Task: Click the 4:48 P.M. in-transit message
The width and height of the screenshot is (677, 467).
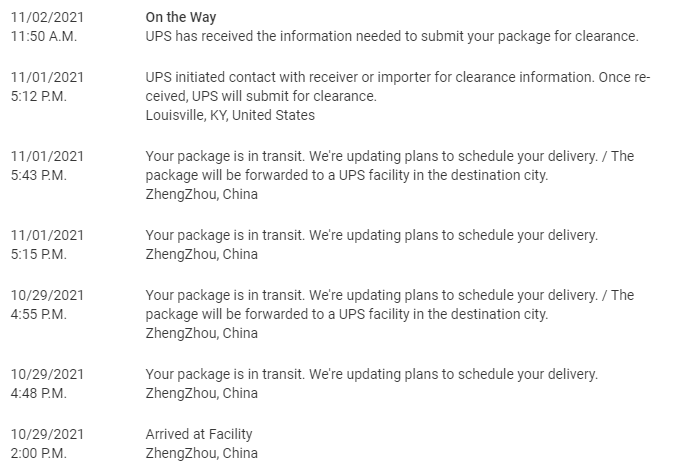Action: 372,374
